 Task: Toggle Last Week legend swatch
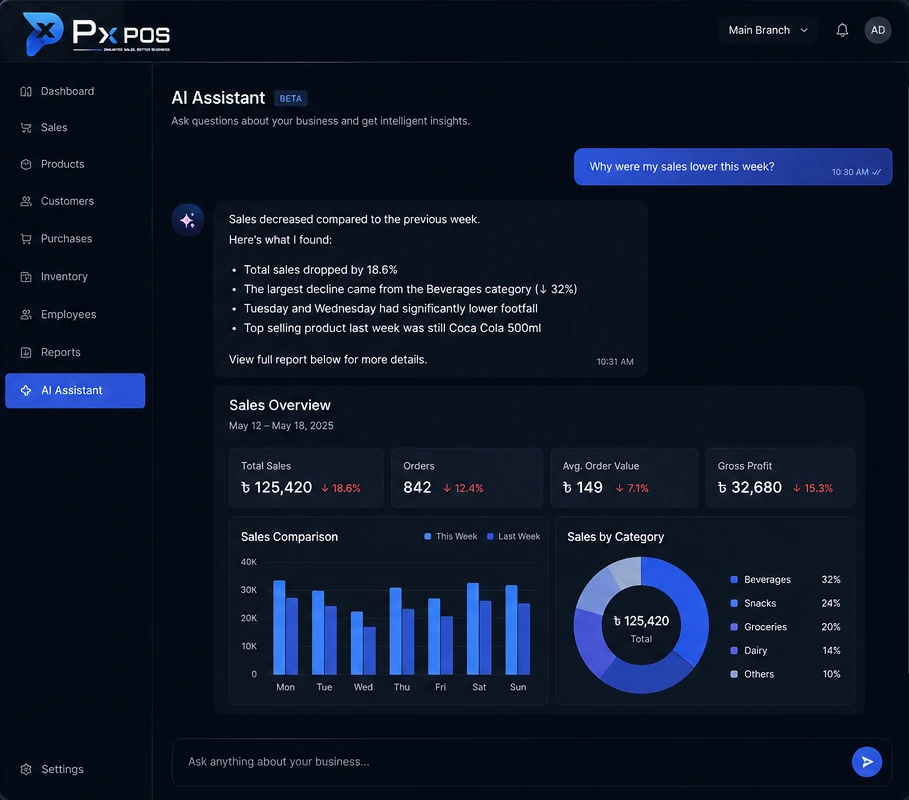coord(490,536)
